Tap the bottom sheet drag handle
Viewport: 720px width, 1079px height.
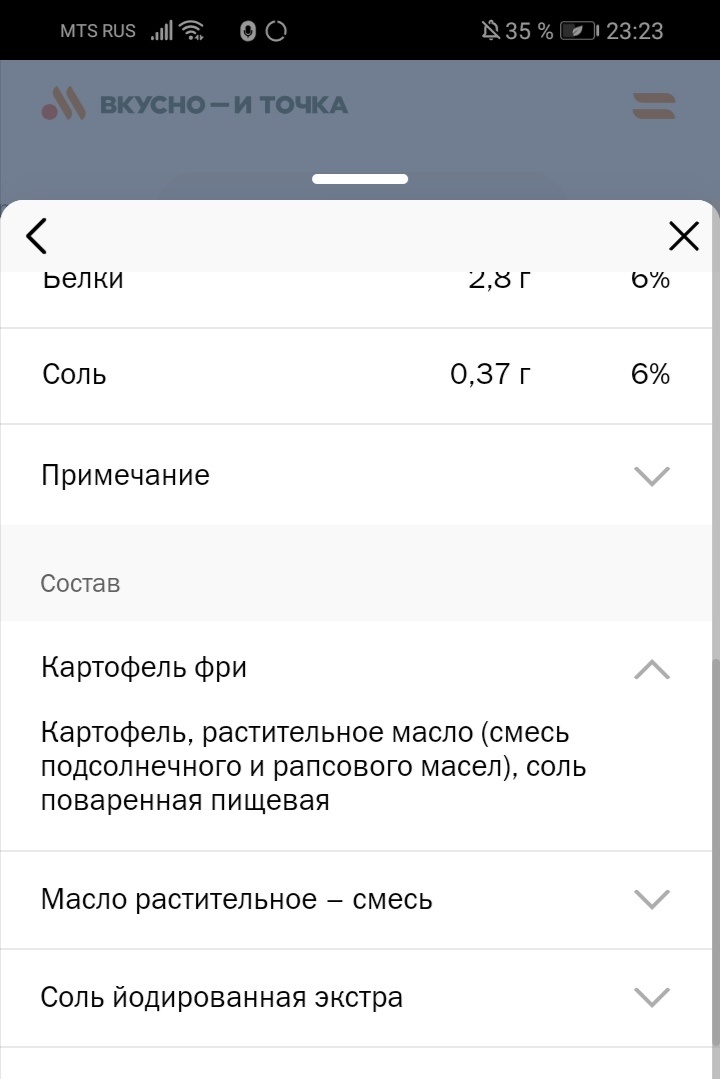(x=360, y=179)
